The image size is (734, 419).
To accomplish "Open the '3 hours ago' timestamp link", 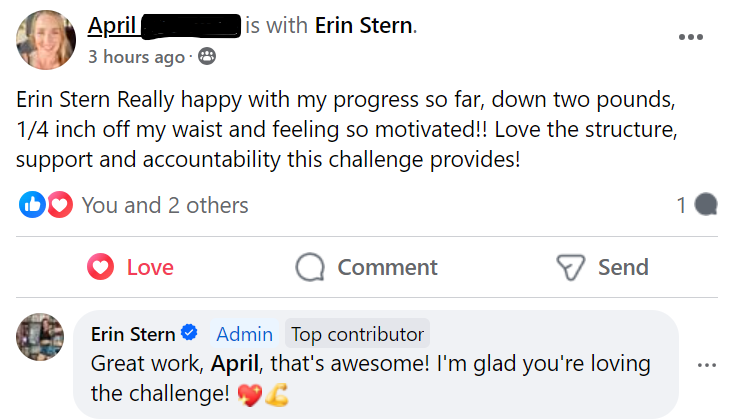I will [x=135, y=57].
